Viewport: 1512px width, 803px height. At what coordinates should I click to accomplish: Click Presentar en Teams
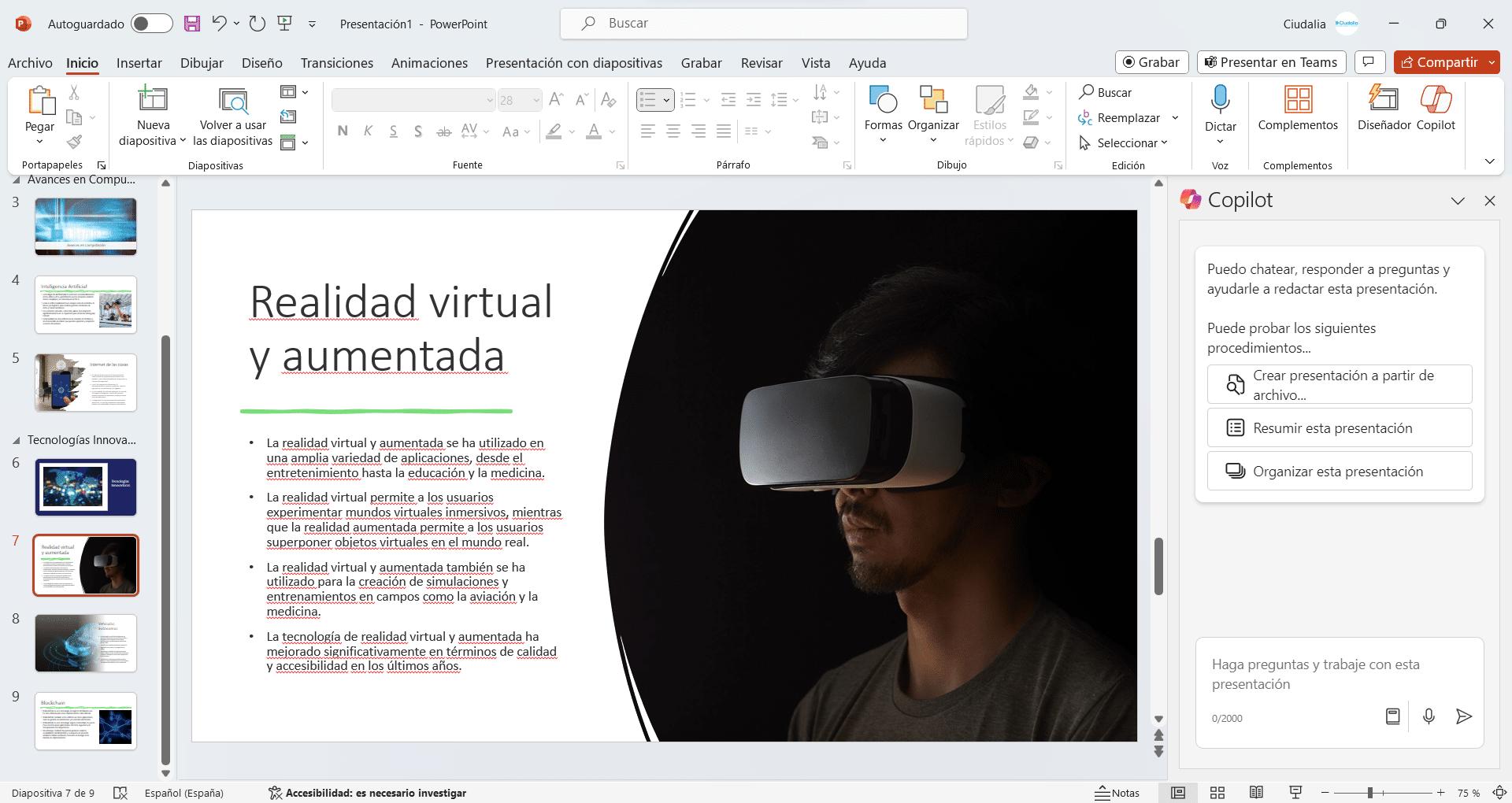1270,62
